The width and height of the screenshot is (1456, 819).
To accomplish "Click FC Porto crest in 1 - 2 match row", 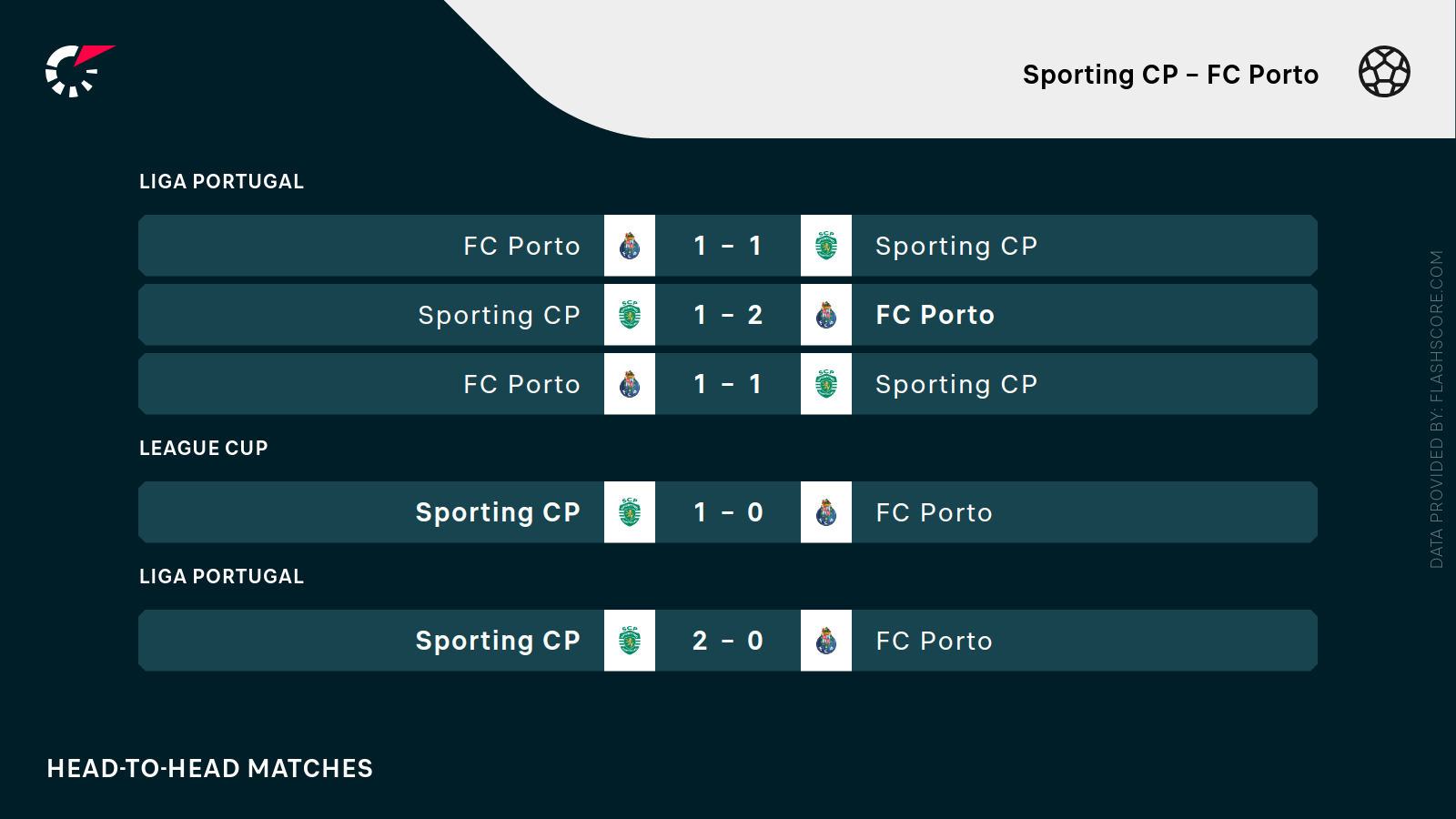I will click(x=826, y=315).
